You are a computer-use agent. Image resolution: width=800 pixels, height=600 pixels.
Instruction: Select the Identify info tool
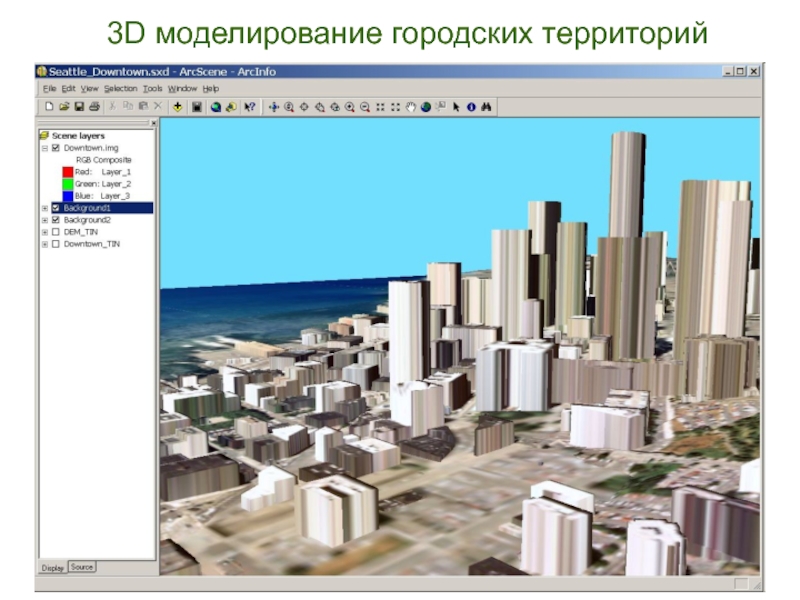click(470, 106)
